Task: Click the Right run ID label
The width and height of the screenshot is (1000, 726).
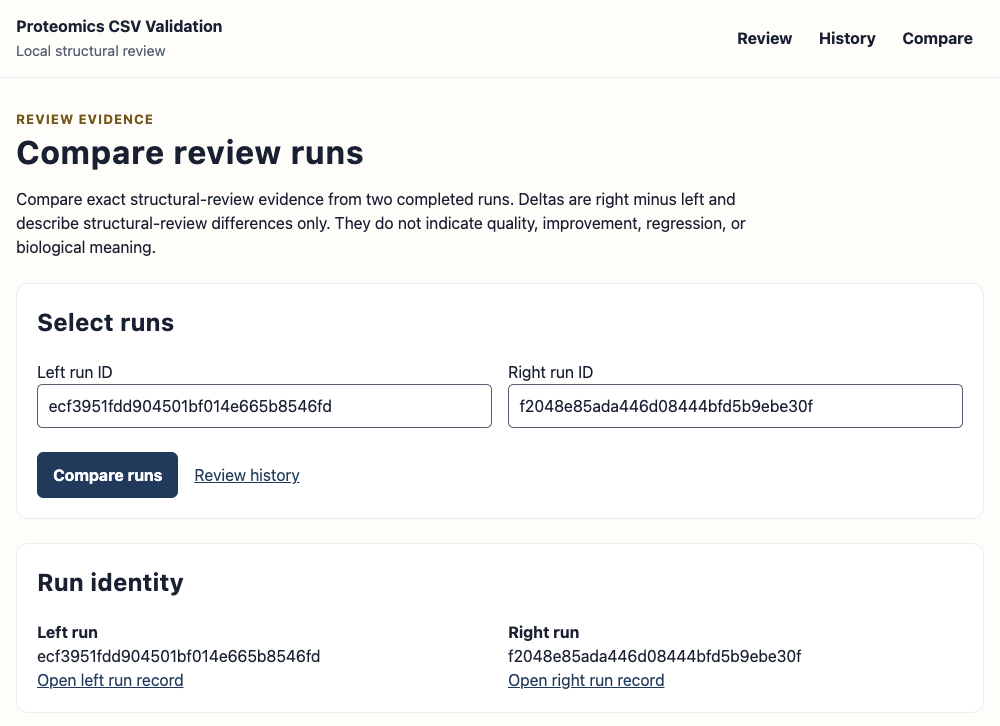Action: pos(550,372)
